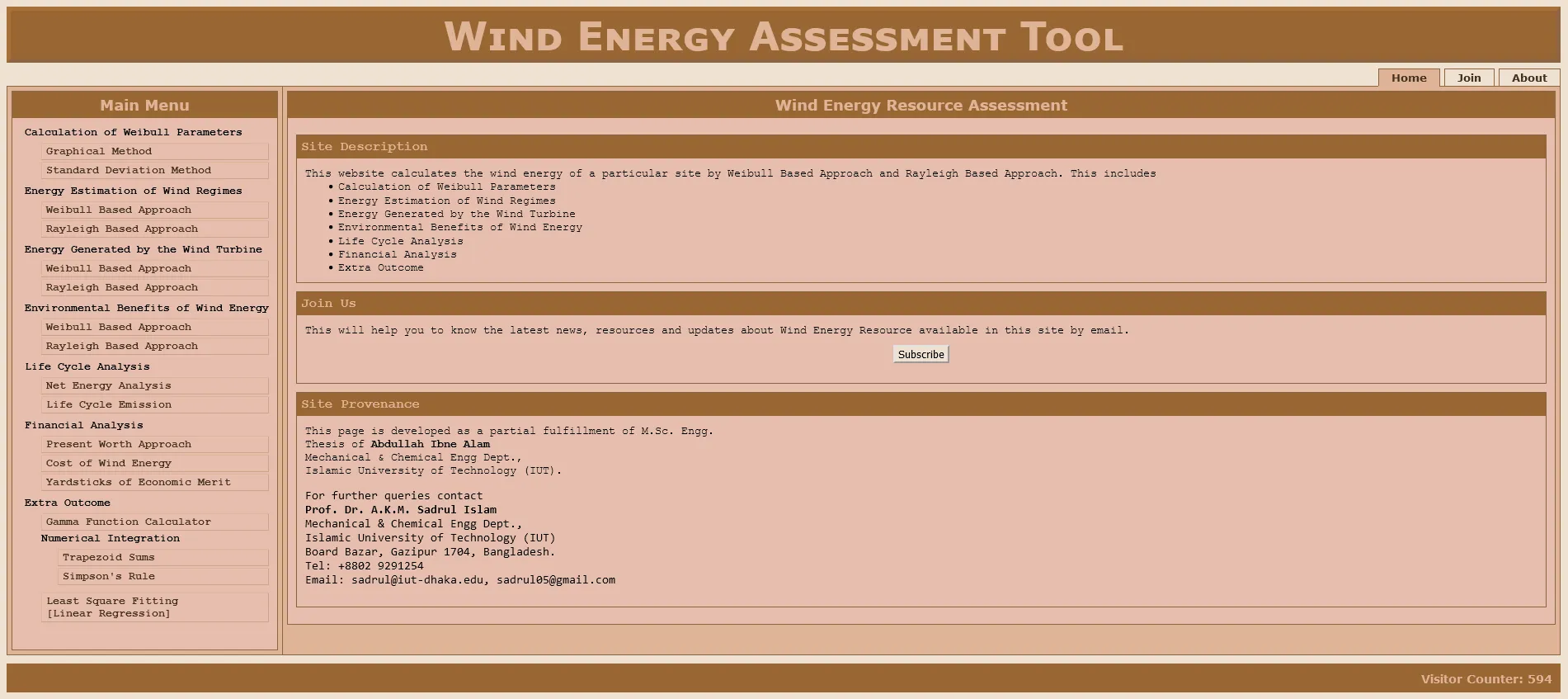
Task: Switch to the Home tab
Action: click(1408, 78)
